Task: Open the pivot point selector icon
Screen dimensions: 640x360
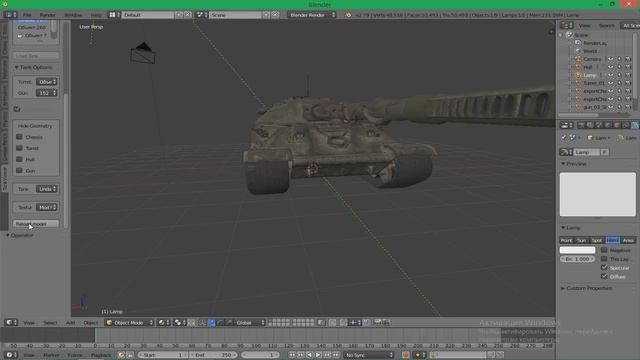Action: coord(180,323)
